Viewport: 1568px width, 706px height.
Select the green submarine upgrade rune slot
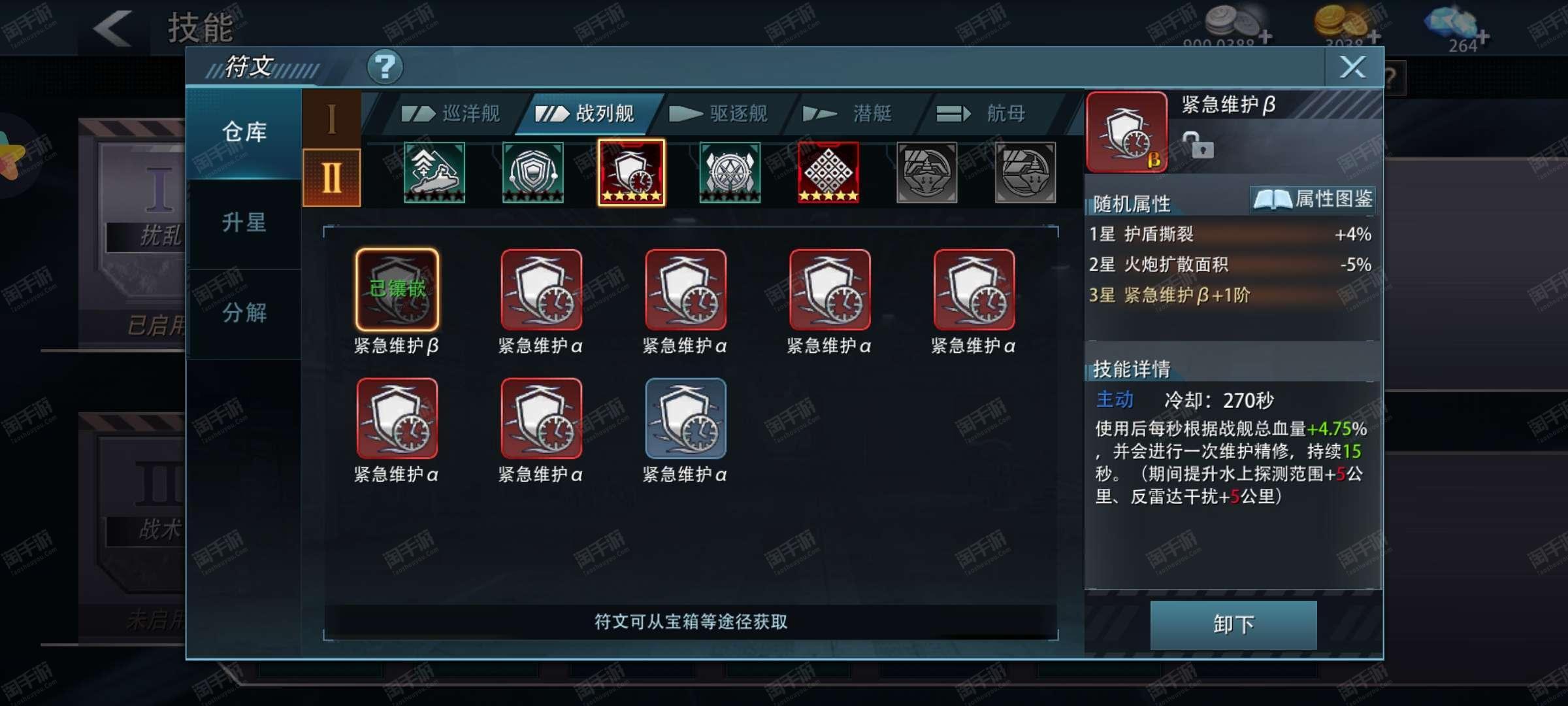click(x=434, y=173)
